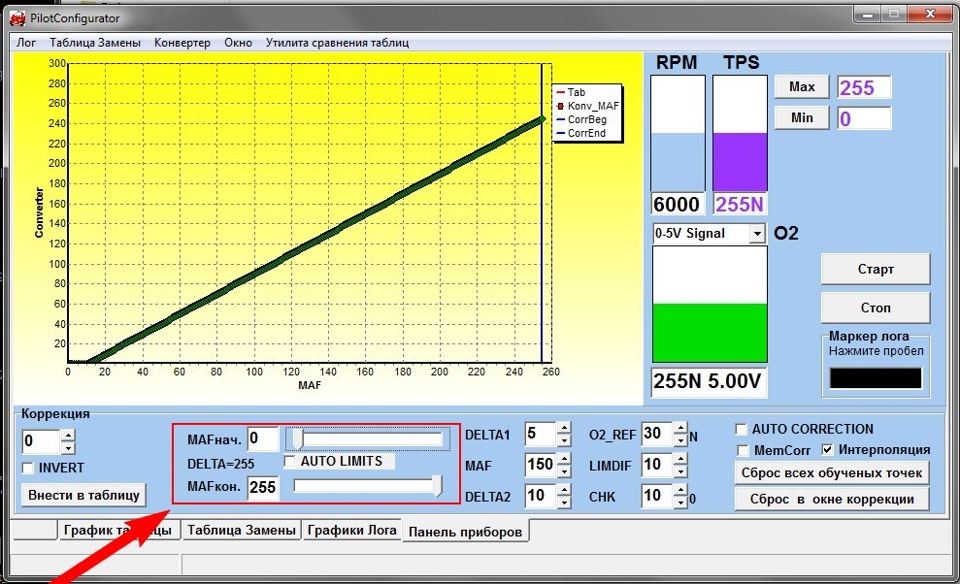Open Утилита сравнения таблиц menu
Viewport: 960px width, 584px height.
click(337, 43)
